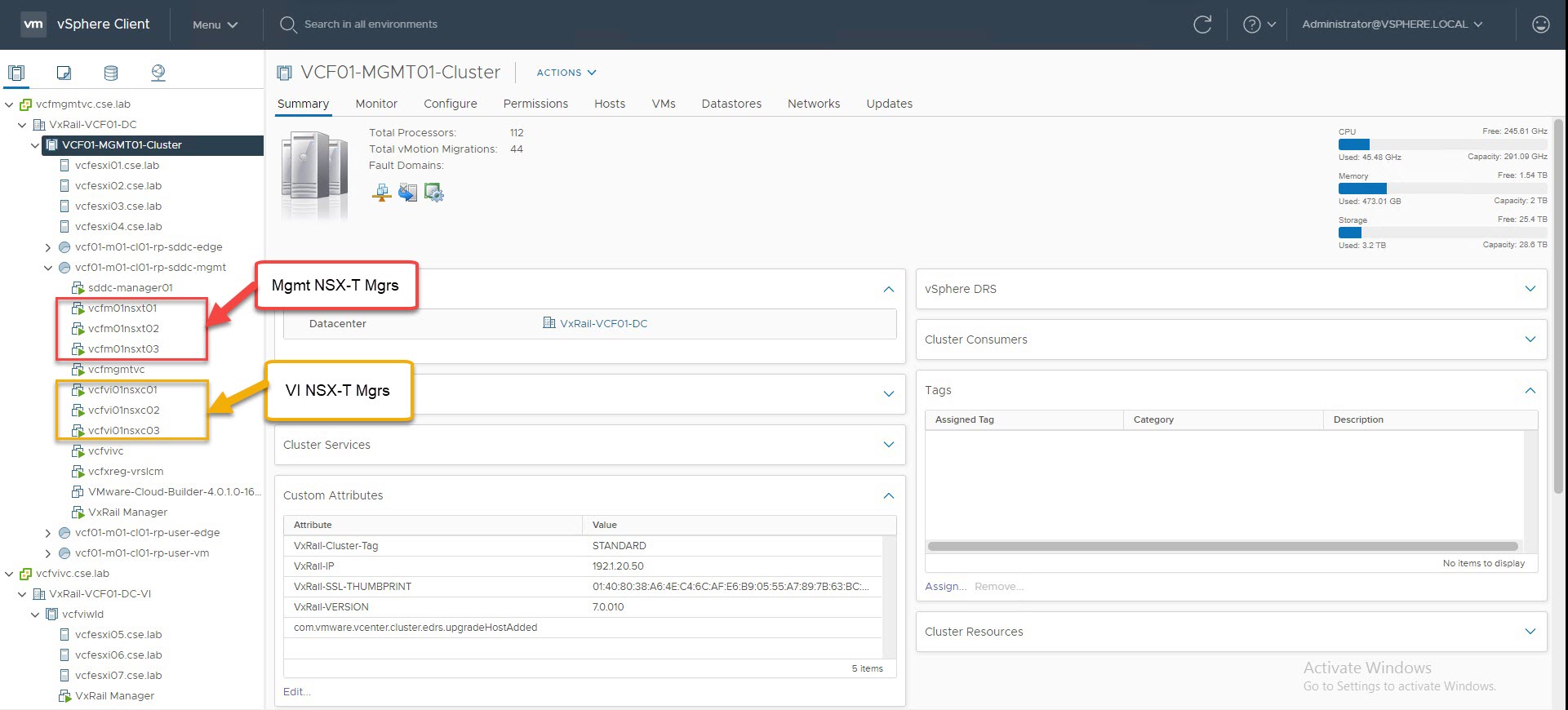Open the help question mark icon
Image resolution: width=1568 pixels, height=710 pixels.
pos(1251,24)
